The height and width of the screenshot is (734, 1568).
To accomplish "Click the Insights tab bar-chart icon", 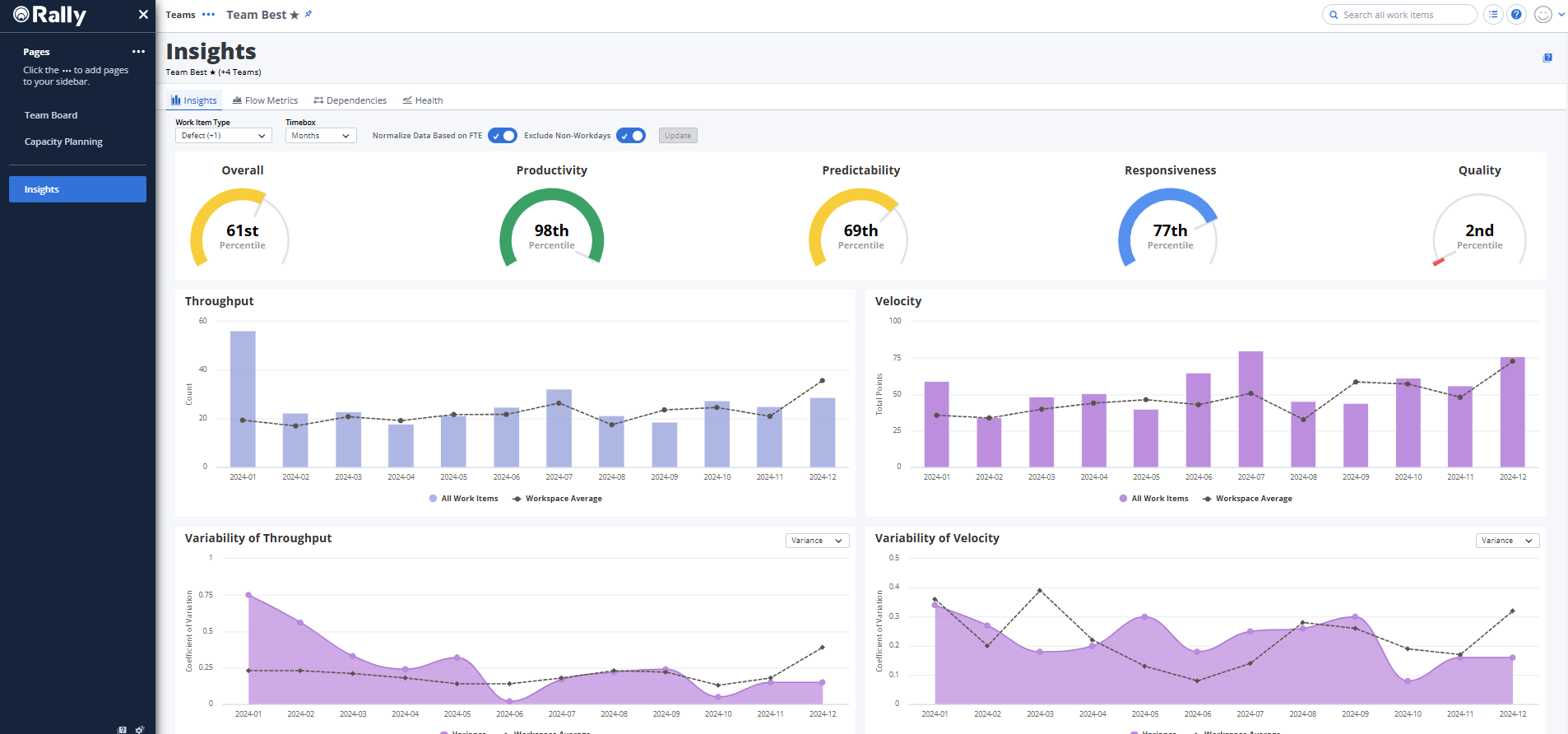I will pyautogui.click(x=176, y=100).
